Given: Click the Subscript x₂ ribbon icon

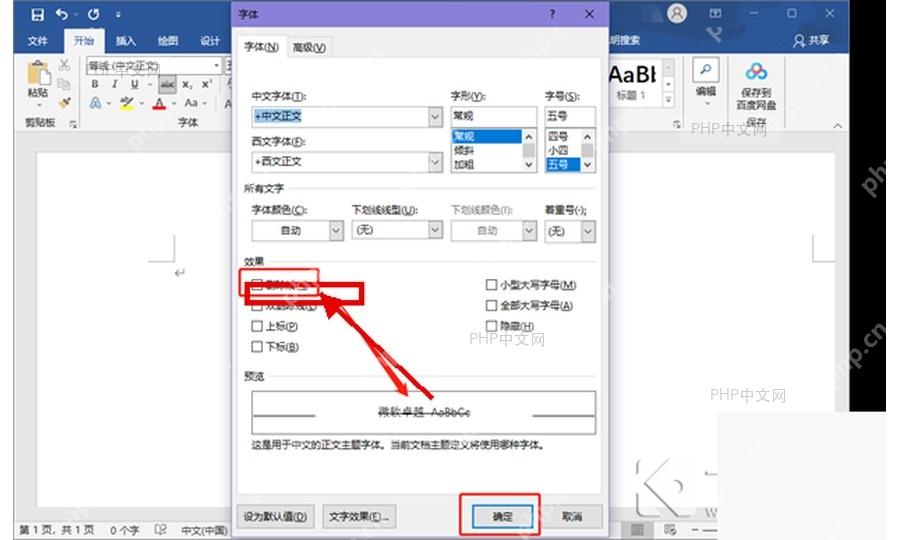Looking at the screenshot, I should [x=187, y=84].
